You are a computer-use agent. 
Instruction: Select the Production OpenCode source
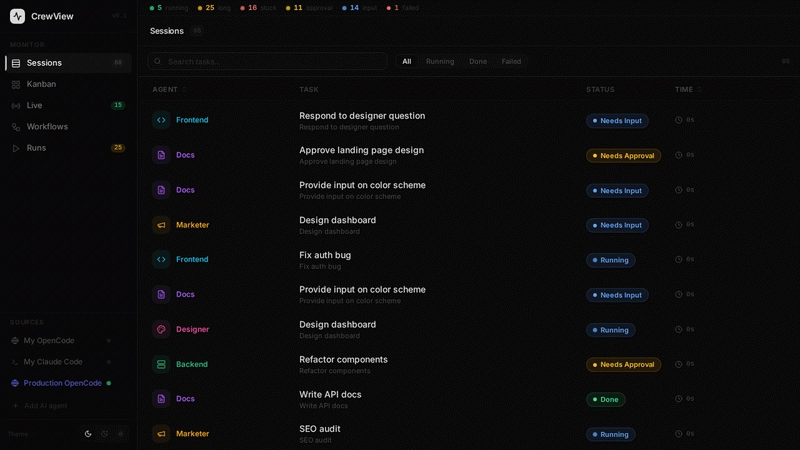click(61, 383)
